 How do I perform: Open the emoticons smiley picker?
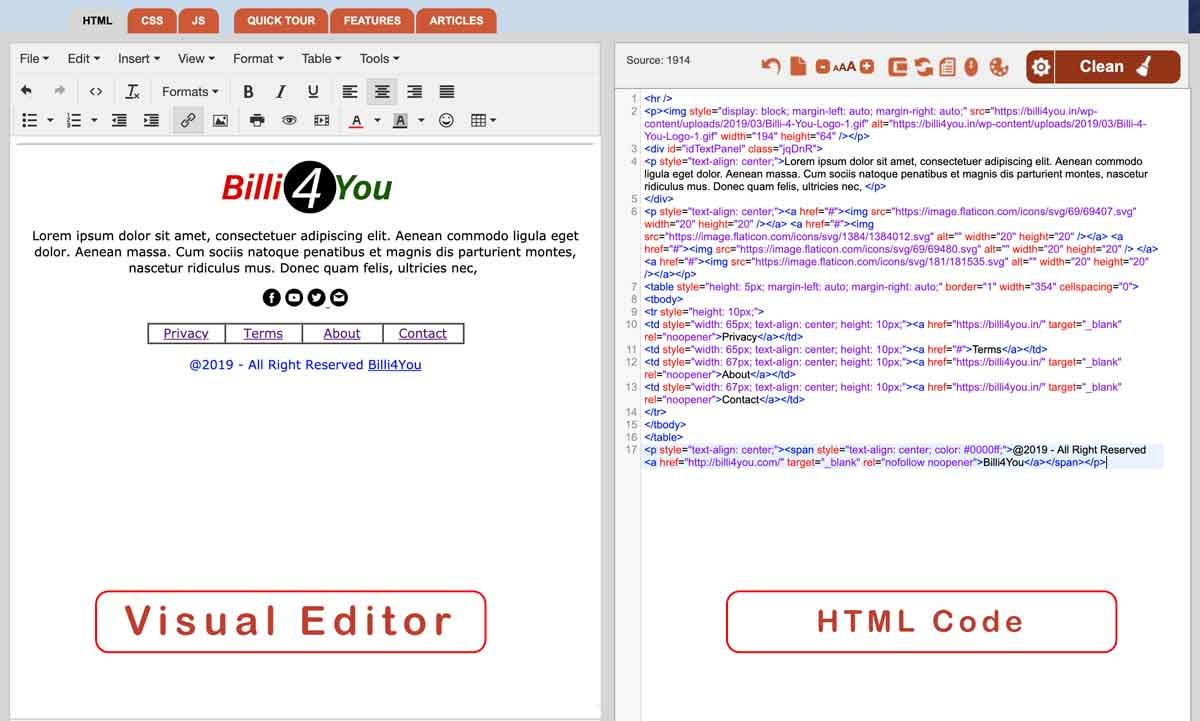pyautogui.click(x=446, y=120)
